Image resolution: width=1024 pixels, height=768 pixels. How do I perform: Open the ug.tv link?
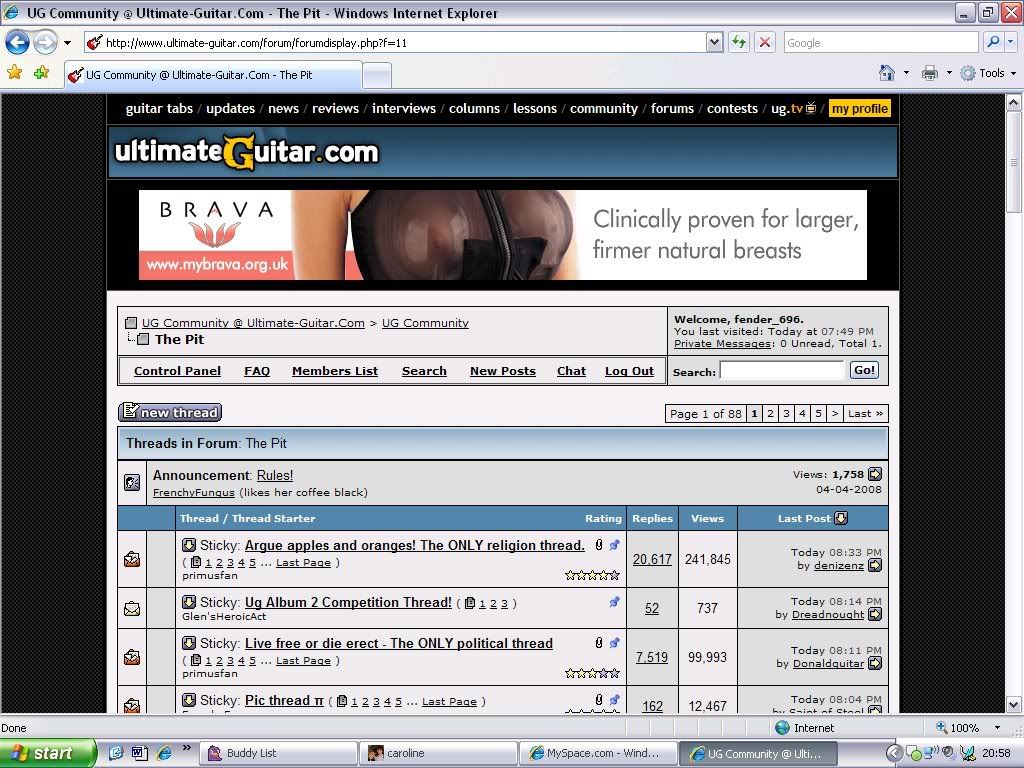(x=793, y=108)
